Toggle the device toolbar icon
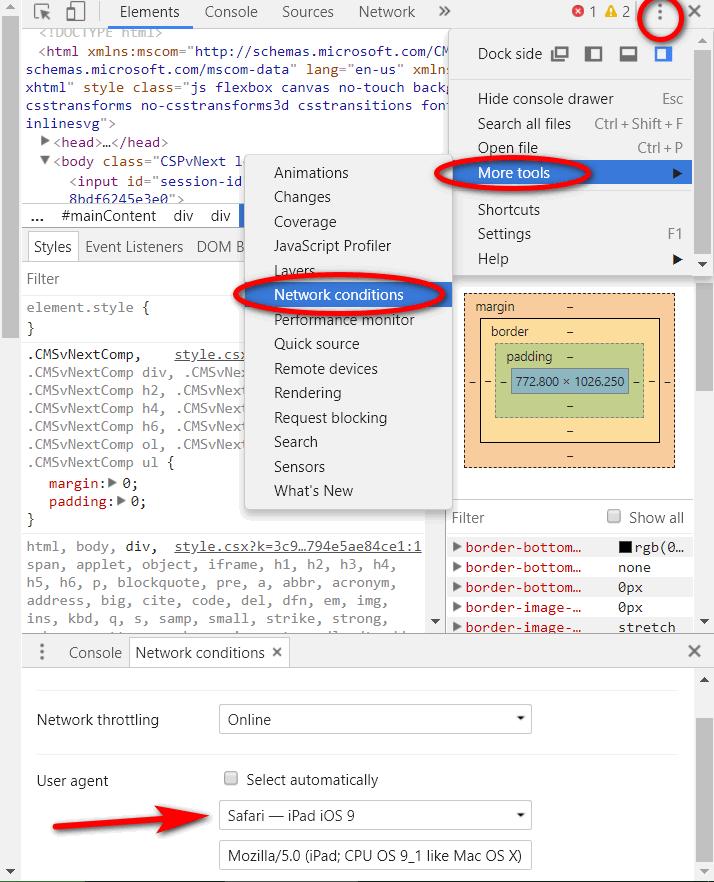Image resolution: width=714 pixels, height=882 pixels. [x=75, y=11]
